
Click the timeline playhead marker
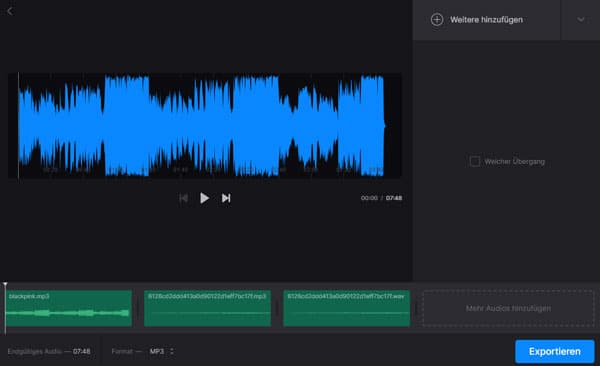pos(5,285)
